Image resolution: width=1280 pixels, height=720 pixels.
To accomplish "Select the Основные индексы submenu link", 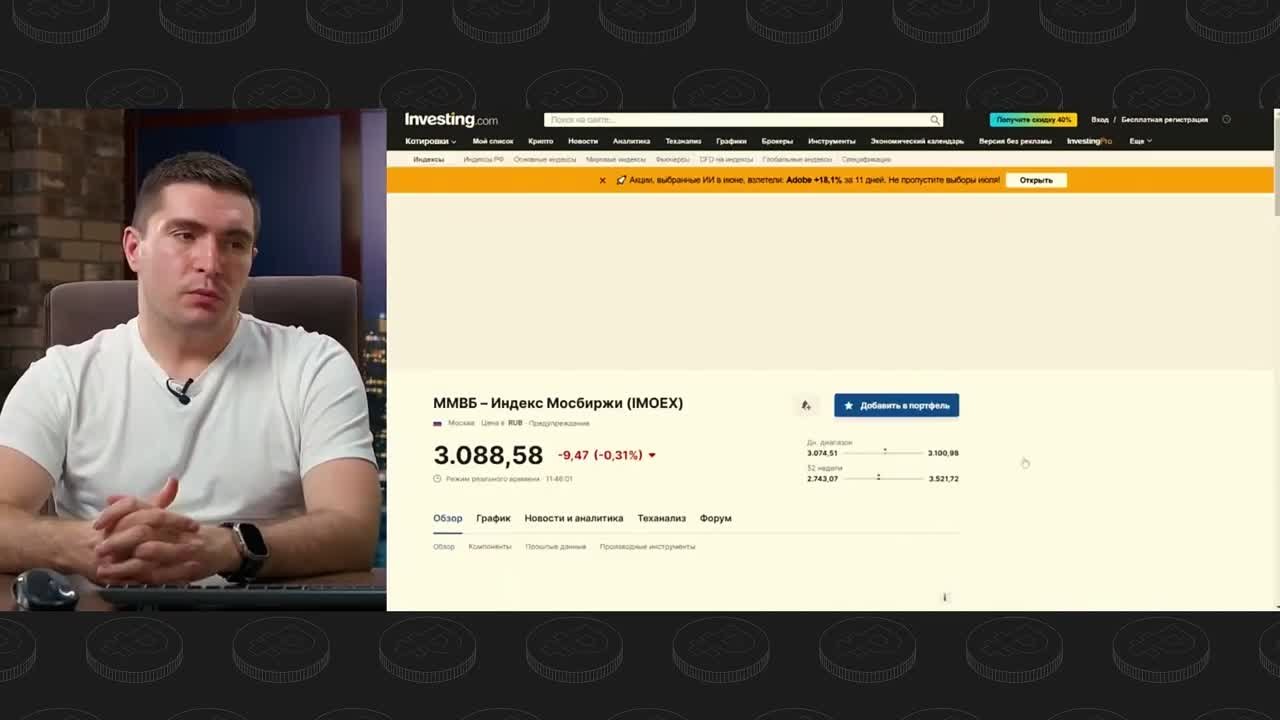I will (545, 159).
